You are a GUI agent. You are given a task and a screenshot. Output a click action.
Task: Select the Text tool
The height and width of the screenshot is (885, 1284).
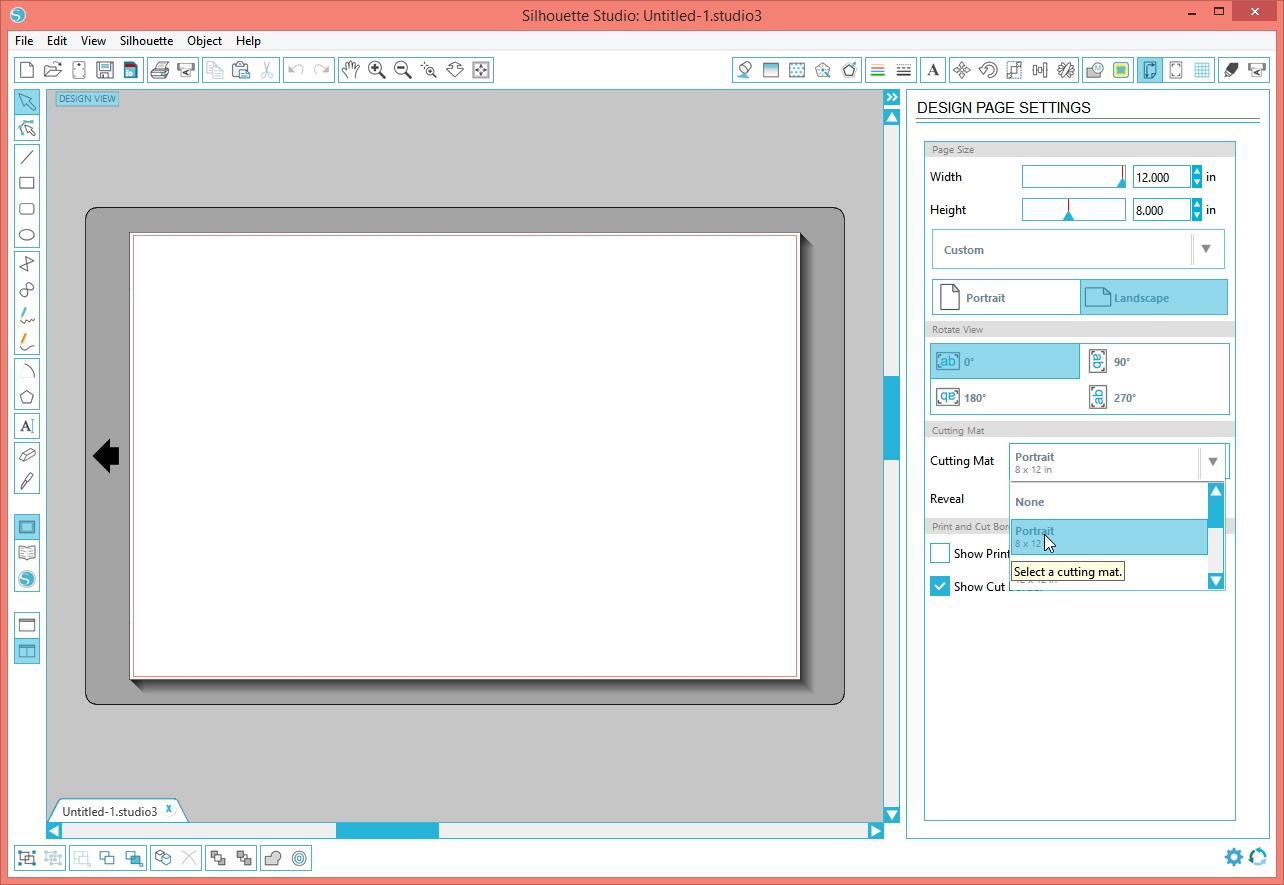(x=28, y=426)
